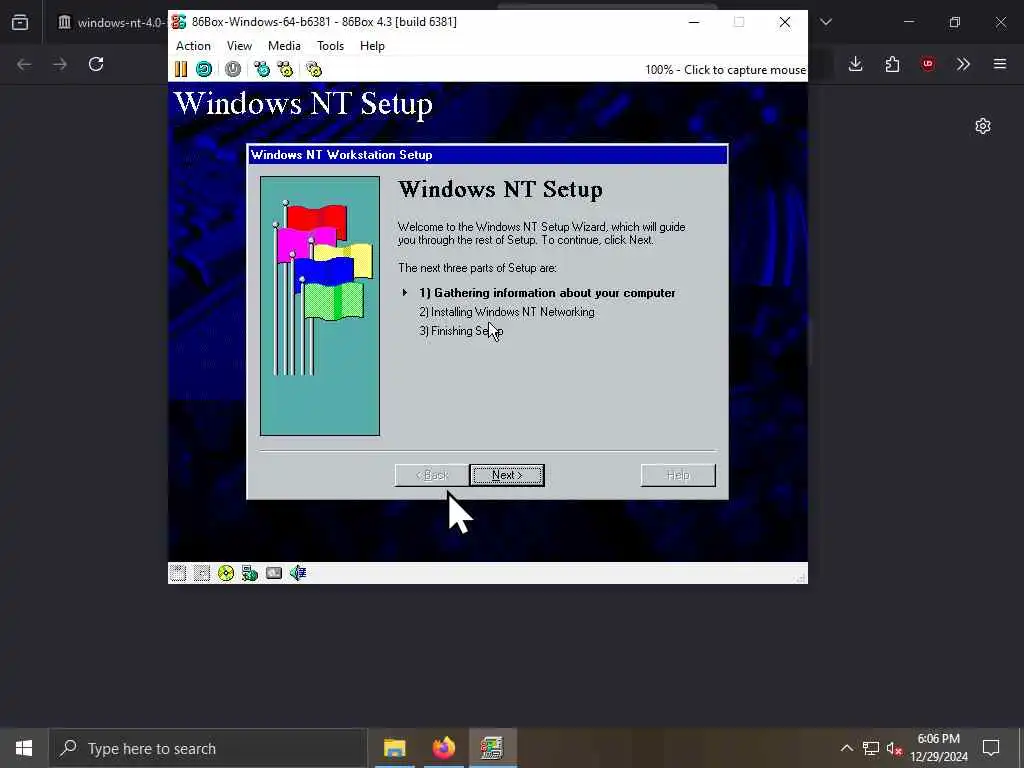Click Next in the NT Setup wizard
Image resolution: width=1024 pixels, height=768 pixels.
click(507, 475)
